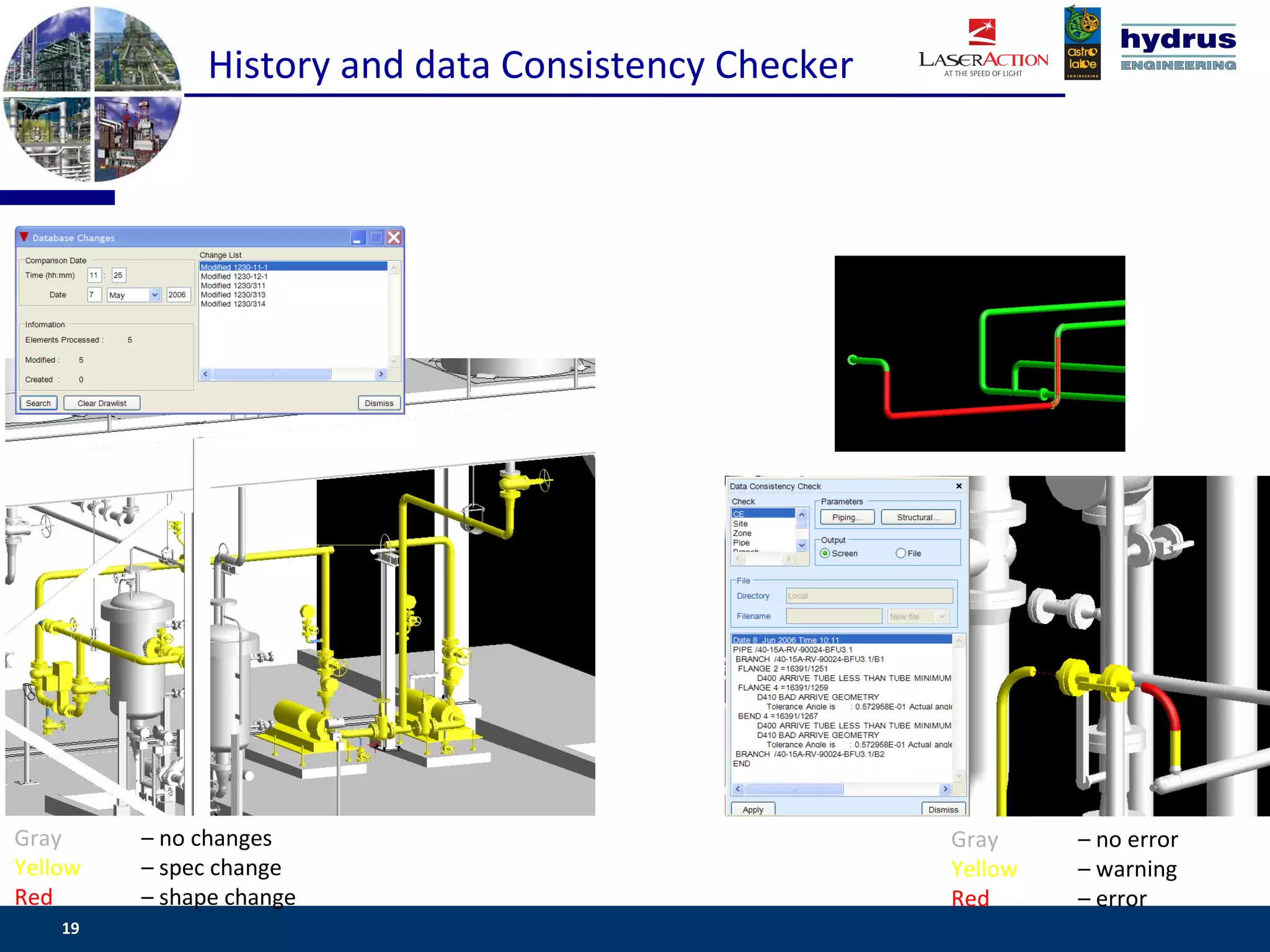Select the Screen output radio button
The width and height of the screenshot is (1270, 952).
click(x=825, y=553)
